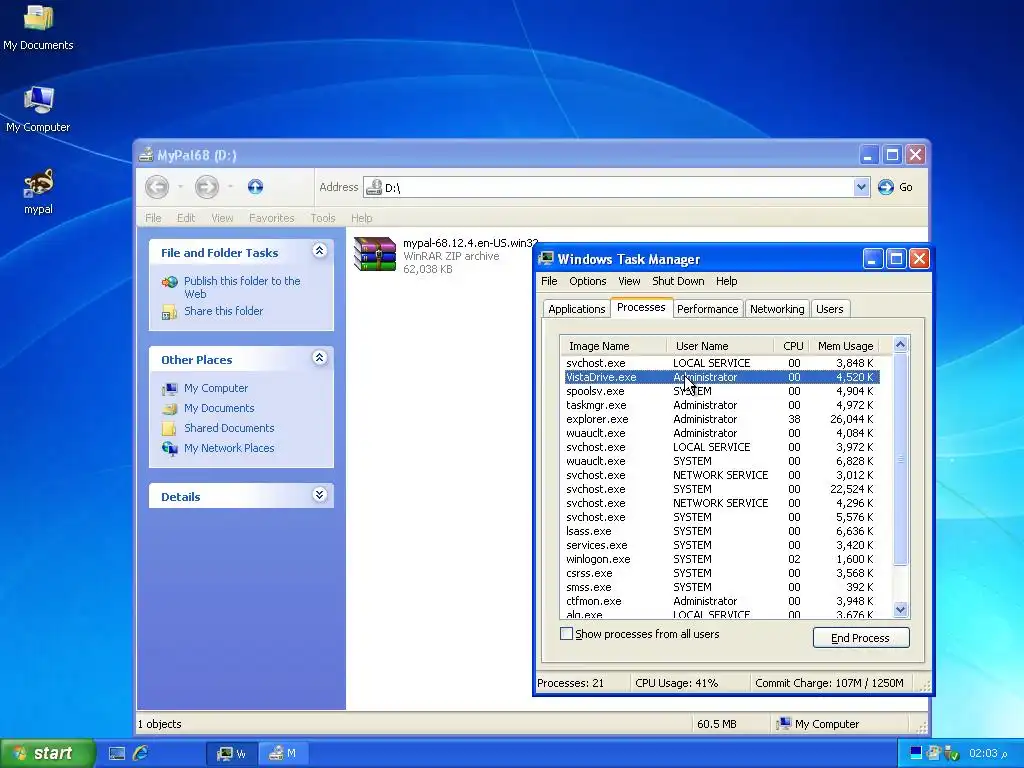Viewport: 1024px width, 768px height.
Task: Click the Show Desktop quick launch icon
Action: (x=117, y=754)
